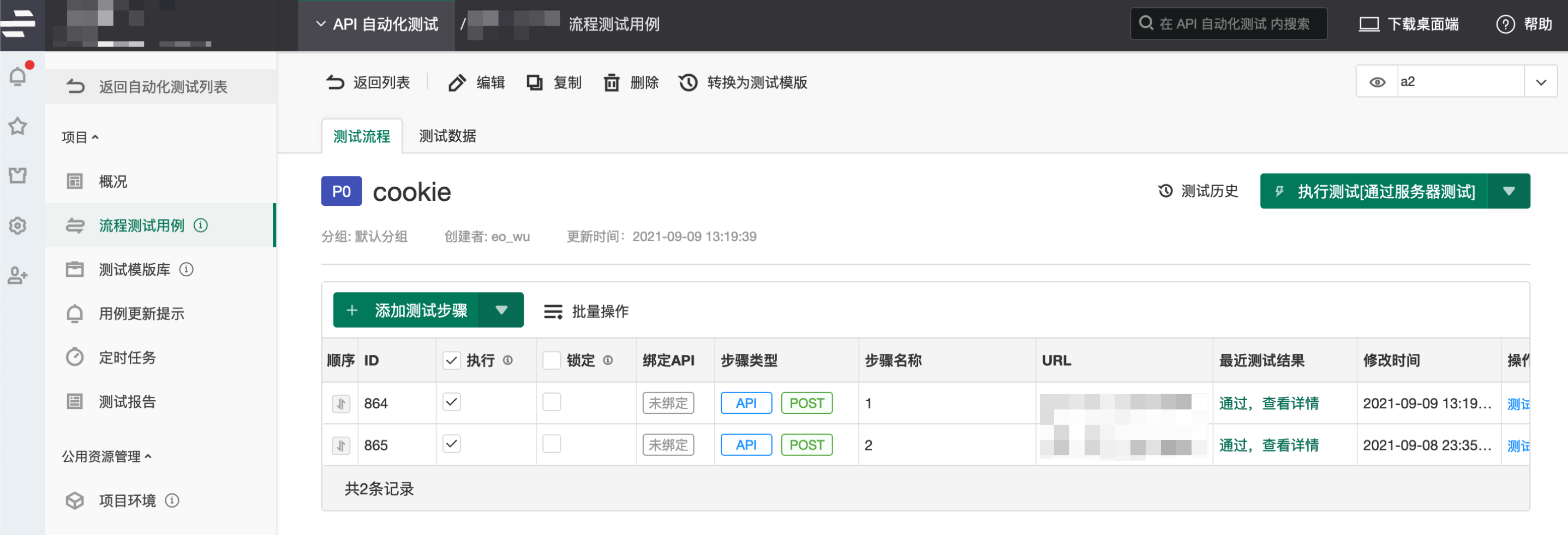Screen dimensions: 1568x535
Task: Open 查看详情 link for step 864
Action: [x=1290, y=403]
